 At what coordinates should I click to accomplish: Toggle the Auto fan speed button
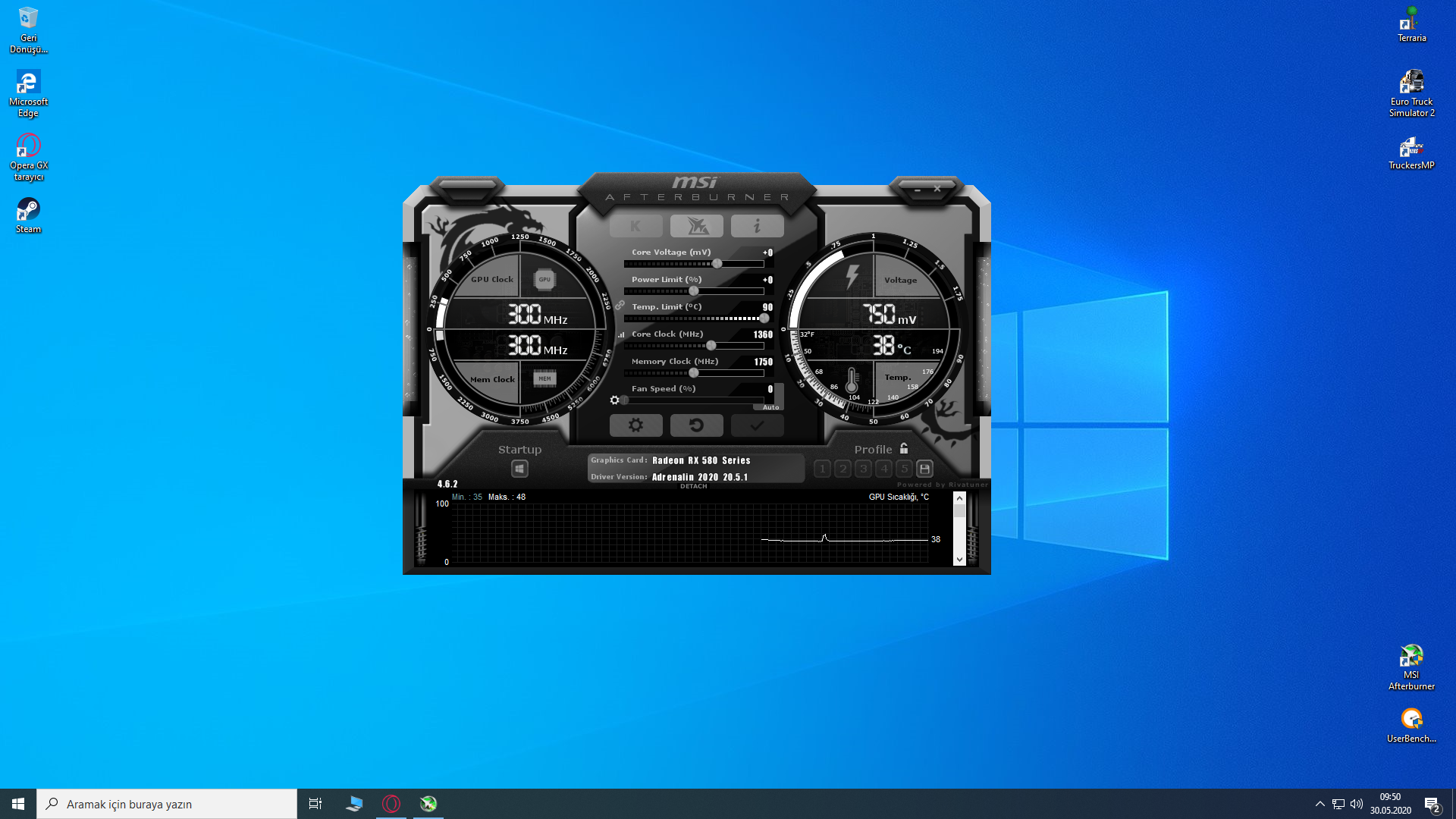click(770, 407)
